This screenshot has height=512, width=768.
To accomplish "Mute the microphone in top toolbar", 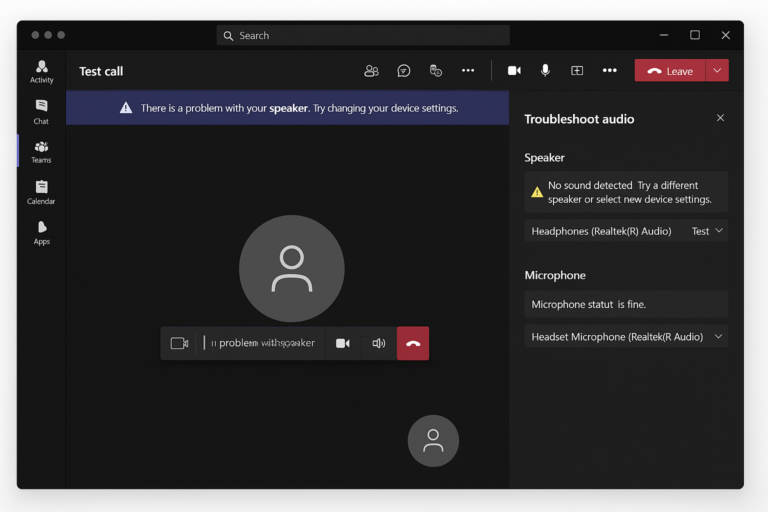I will click(x=545, y=71).
